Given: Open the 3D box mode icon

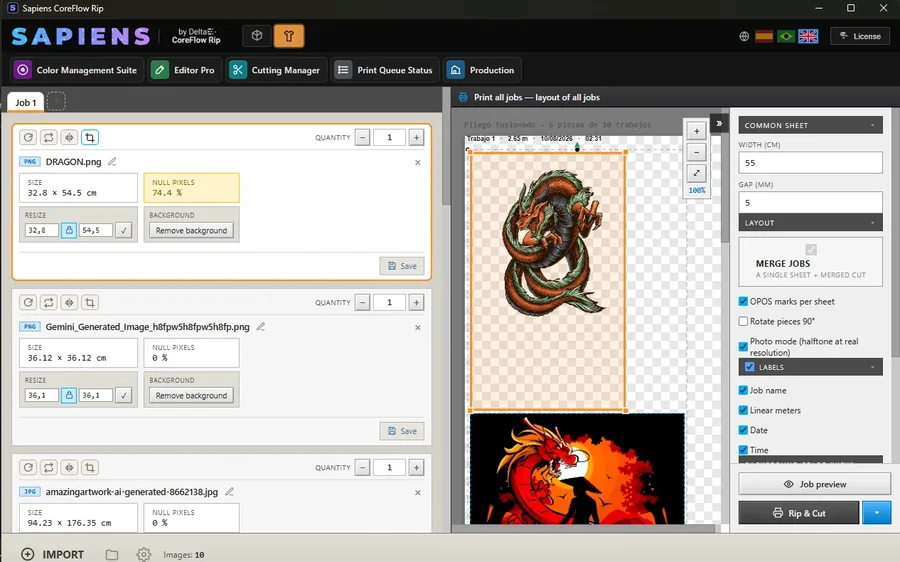Looking at the screenshot, I should (257, 36).
